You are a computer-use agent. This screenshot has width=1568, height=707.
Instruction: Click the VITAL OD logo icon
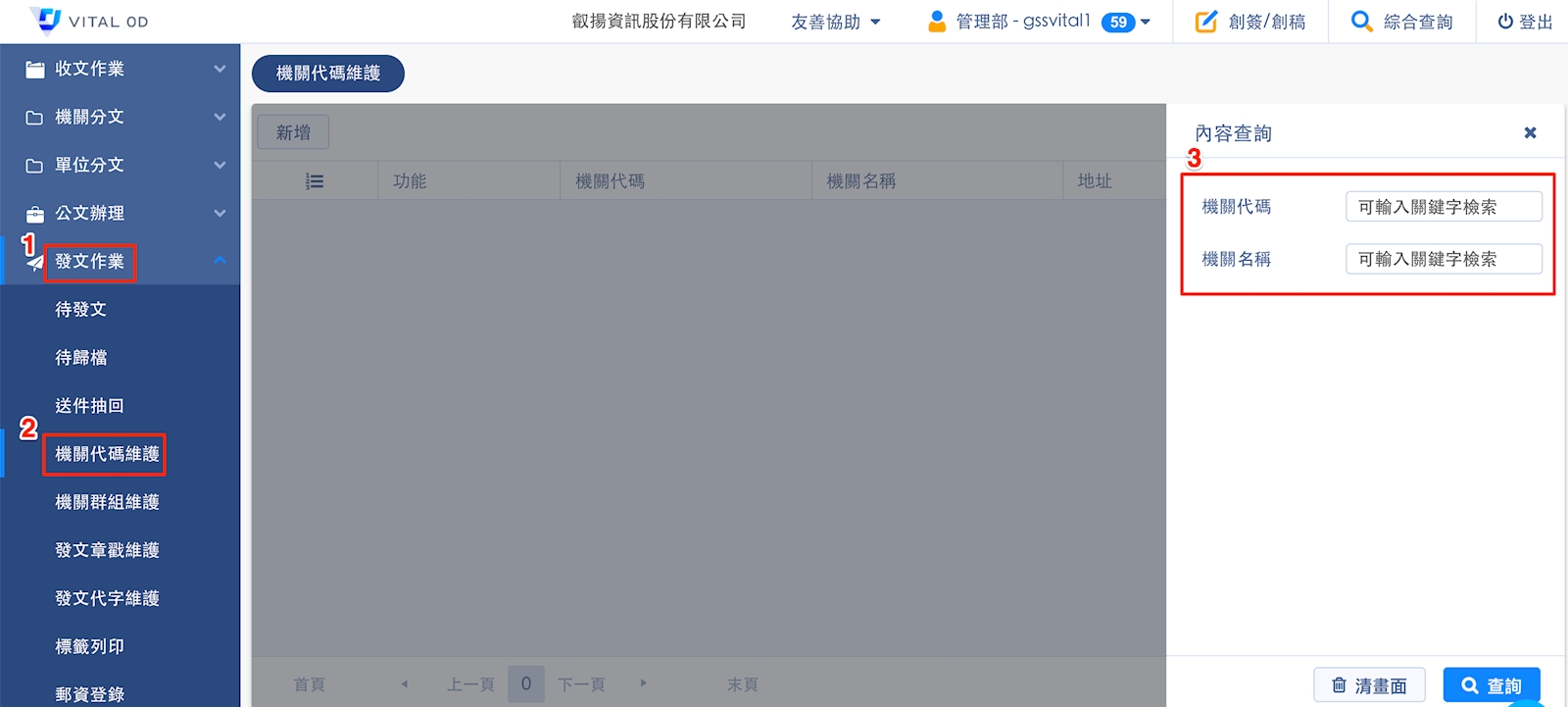point(46,20)
